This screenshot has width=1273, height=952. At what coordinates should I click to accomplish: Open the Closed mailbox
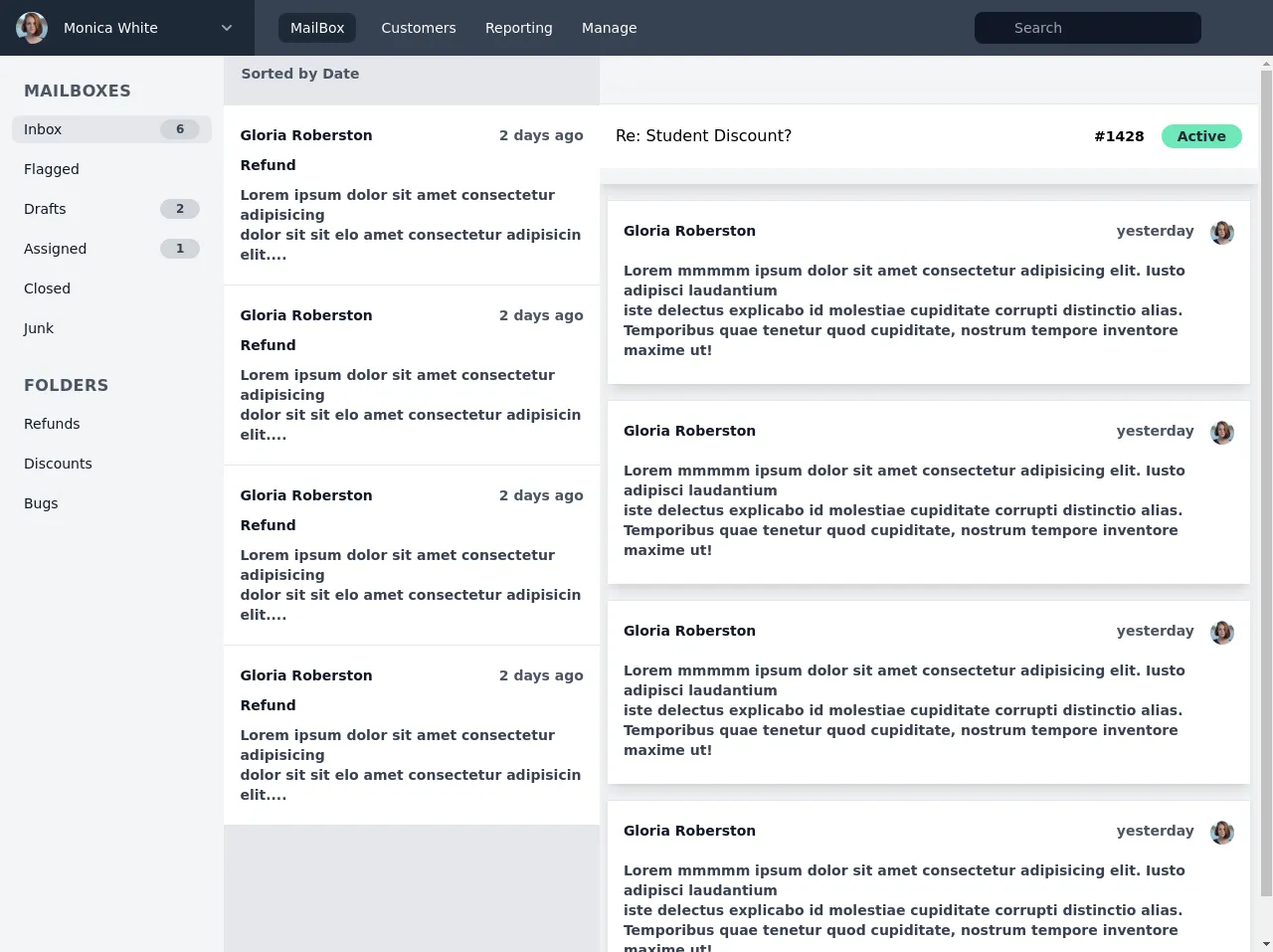point(47,288)
